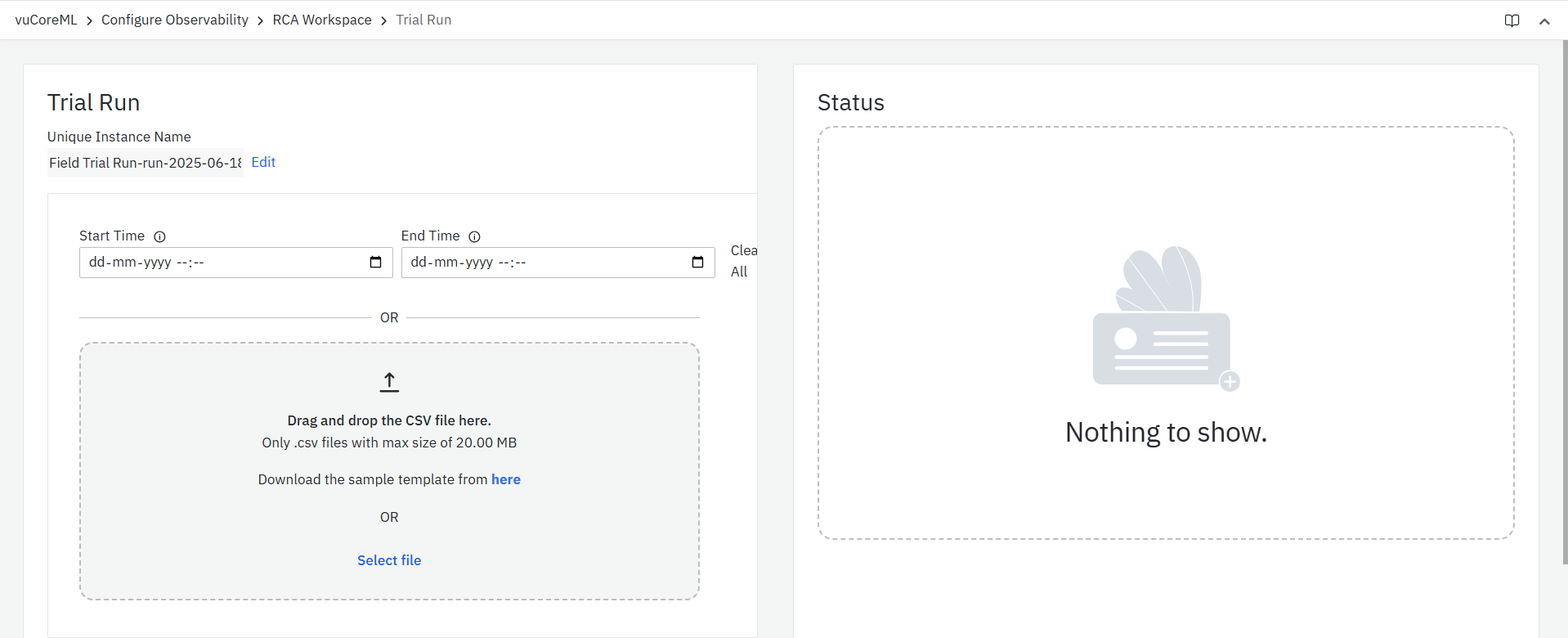1568x638 pixels.
Task: Return to RCA Workspace breadcrumb
Action: tap(321, 20)
